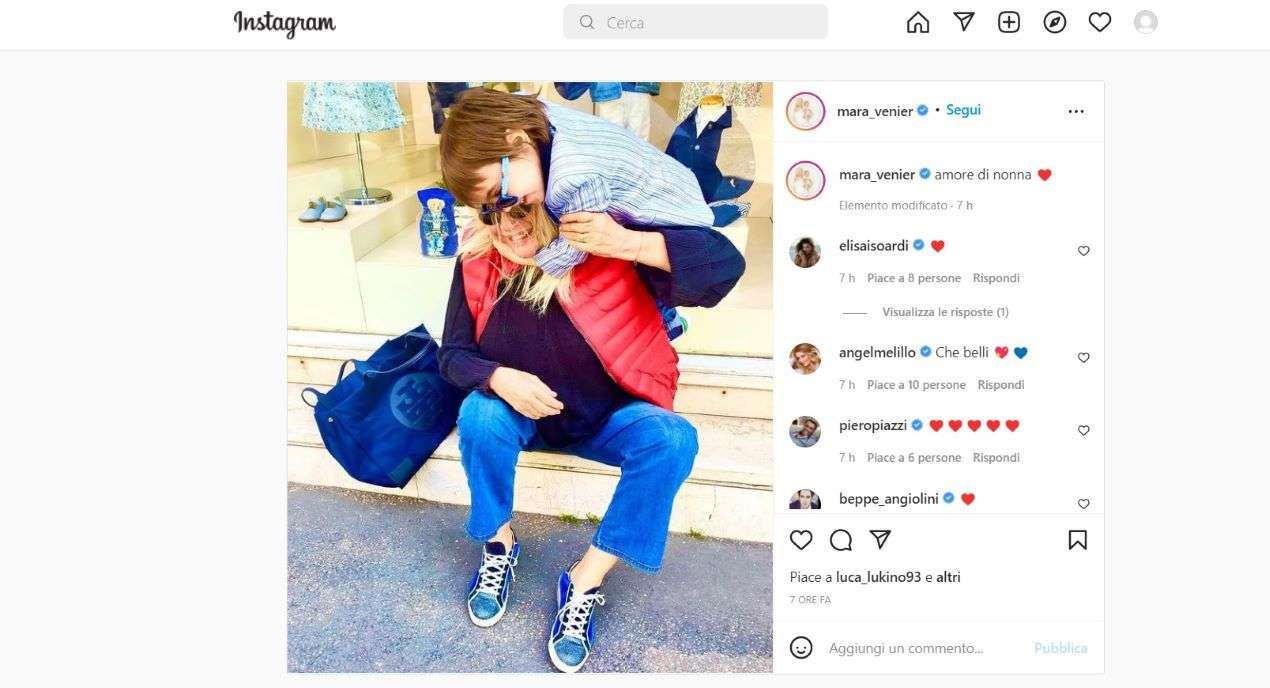Create new post plus icon
This screenshot has height=688, width=1270.
click(1009, 22)
